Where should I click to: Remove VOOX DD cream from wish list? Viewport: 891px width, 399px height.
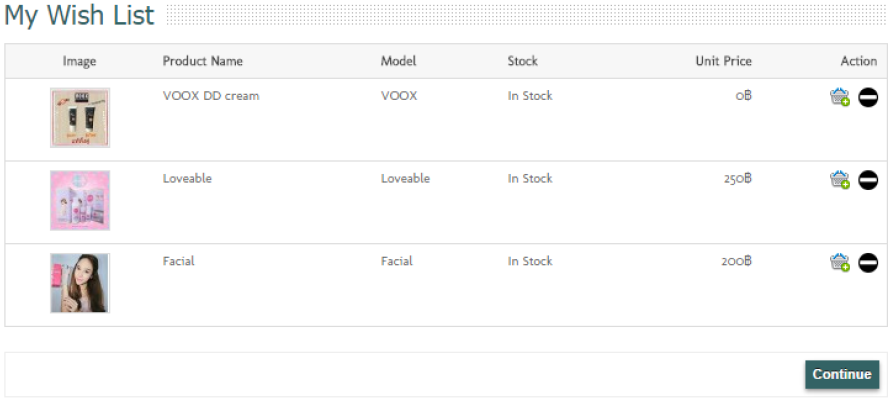pos(868,98)
